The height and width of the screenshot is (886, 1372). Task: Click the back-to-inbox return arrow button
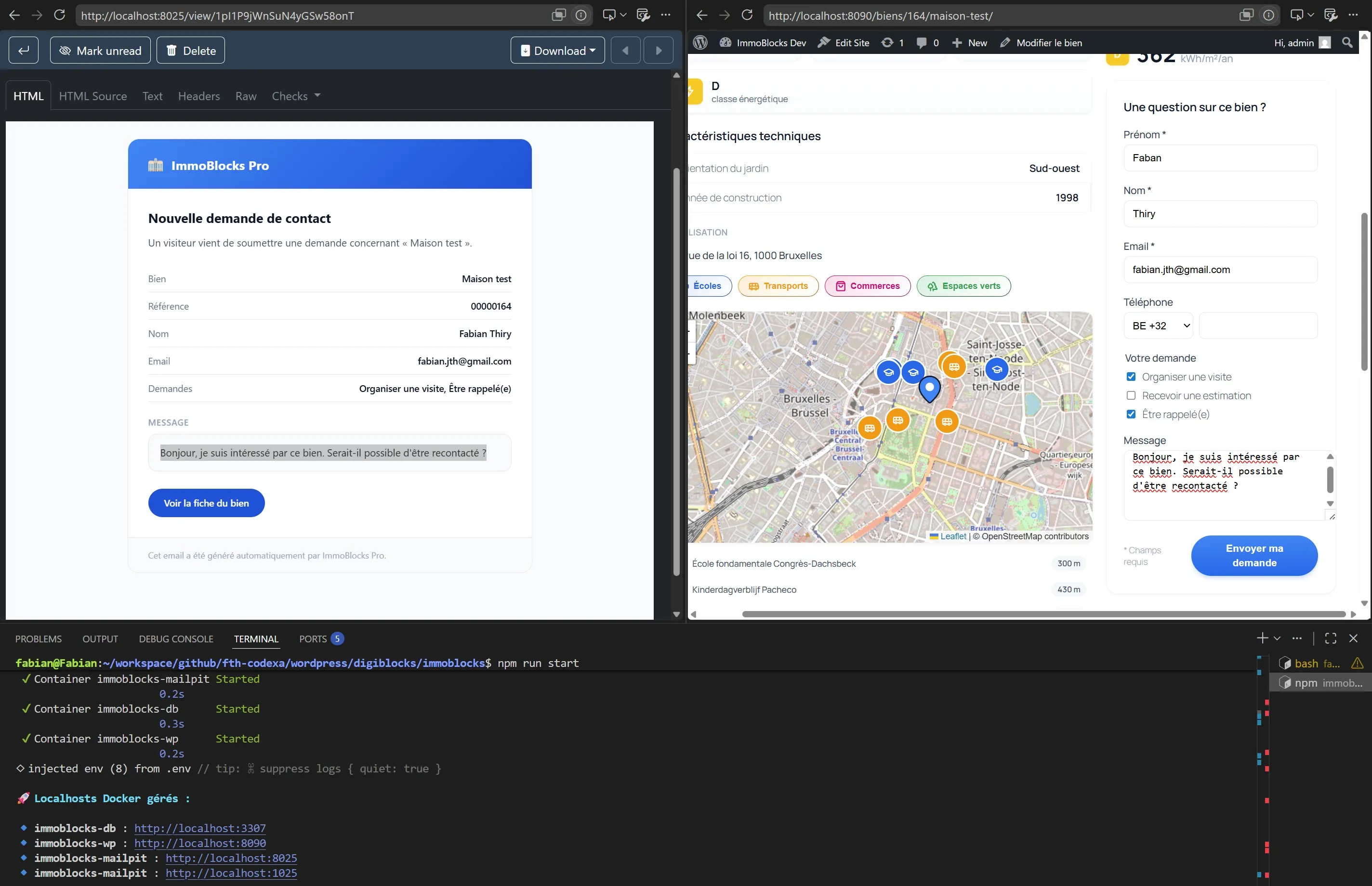24,51
